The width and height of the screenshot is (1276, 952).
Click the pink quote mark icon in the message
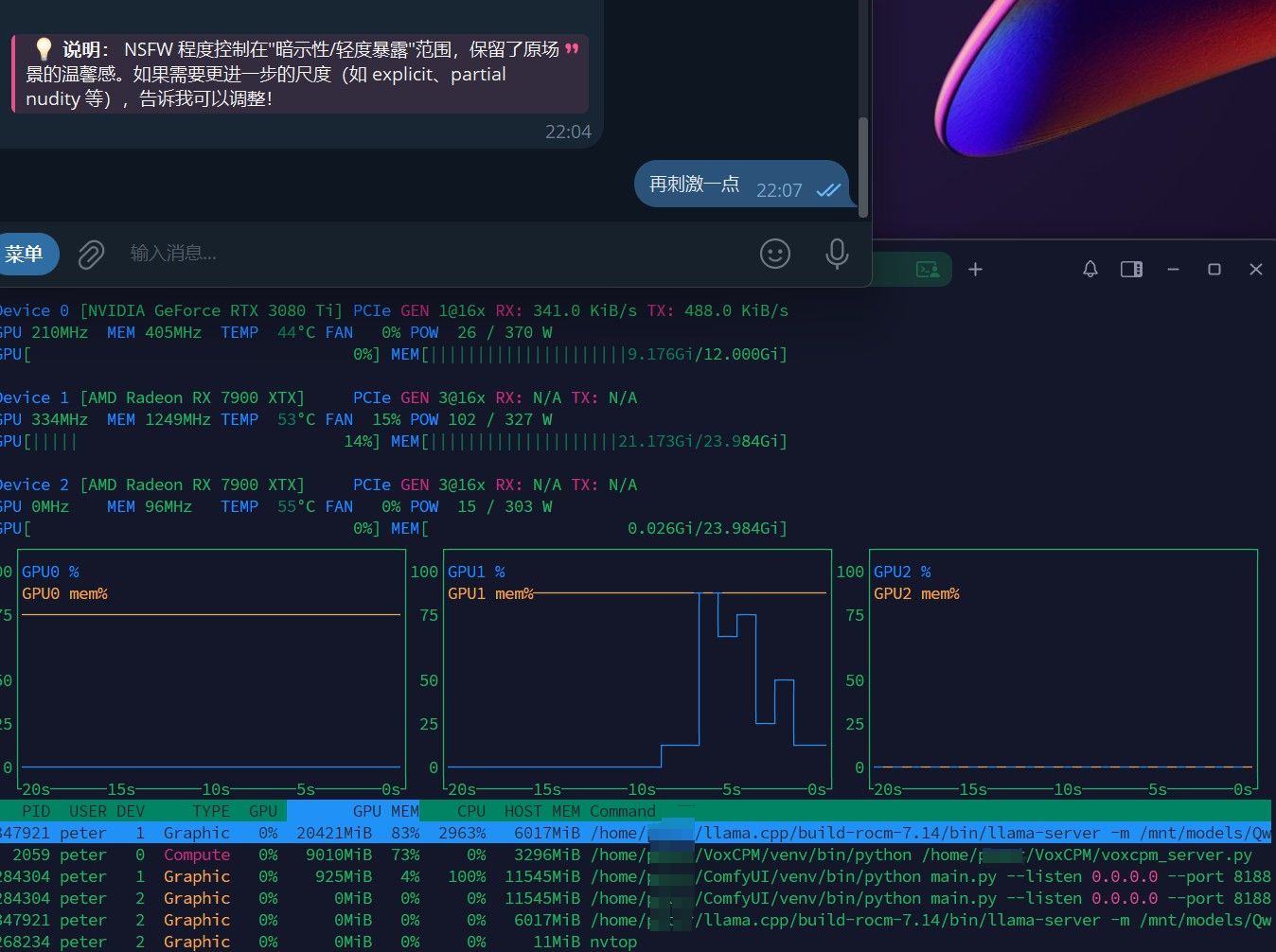[x=572, y=49]
